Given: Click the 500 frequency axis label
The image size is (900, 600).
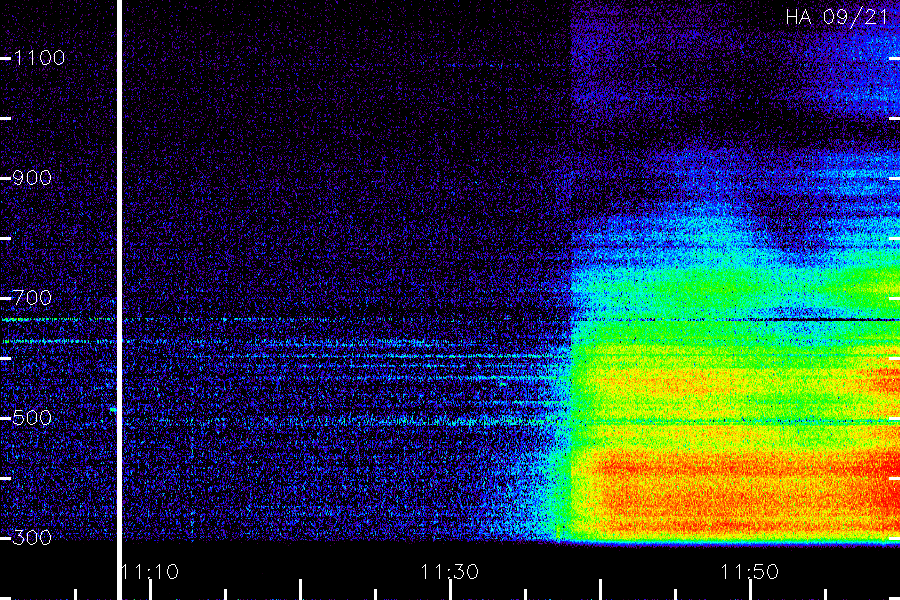Looking at the screenshot, I should click(32, 418).
